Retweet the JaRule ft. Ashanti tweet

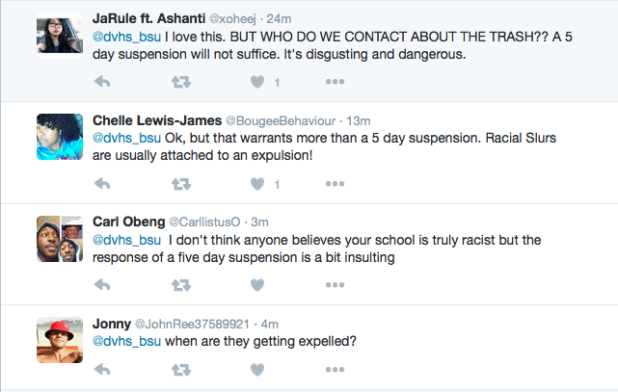(181, 82)
